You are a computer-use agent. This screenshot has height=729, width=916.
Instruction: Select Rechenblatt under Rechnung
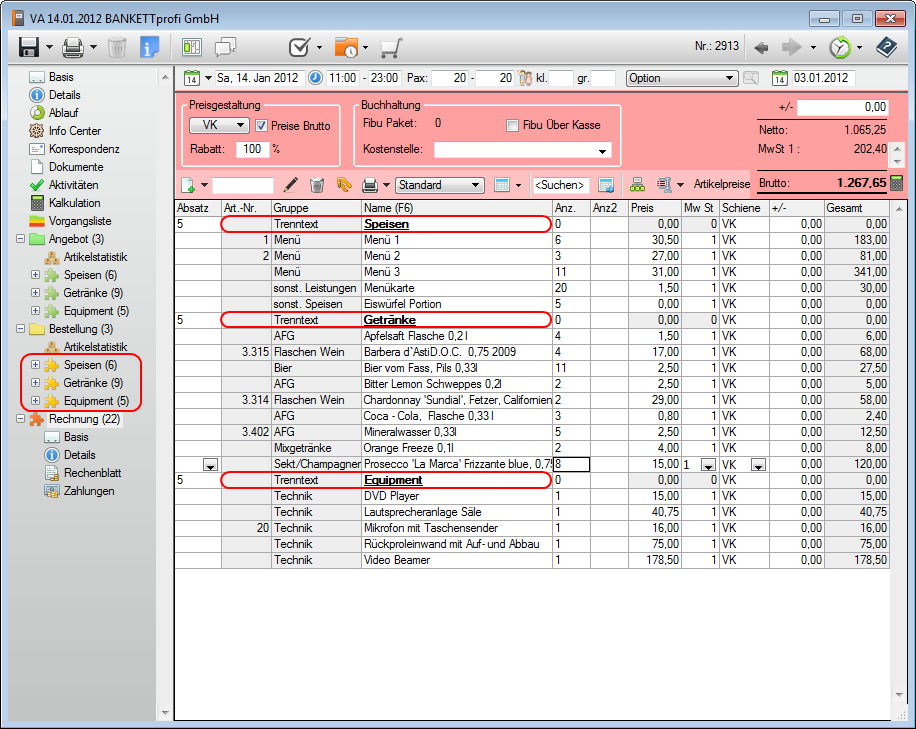[92, 473]
